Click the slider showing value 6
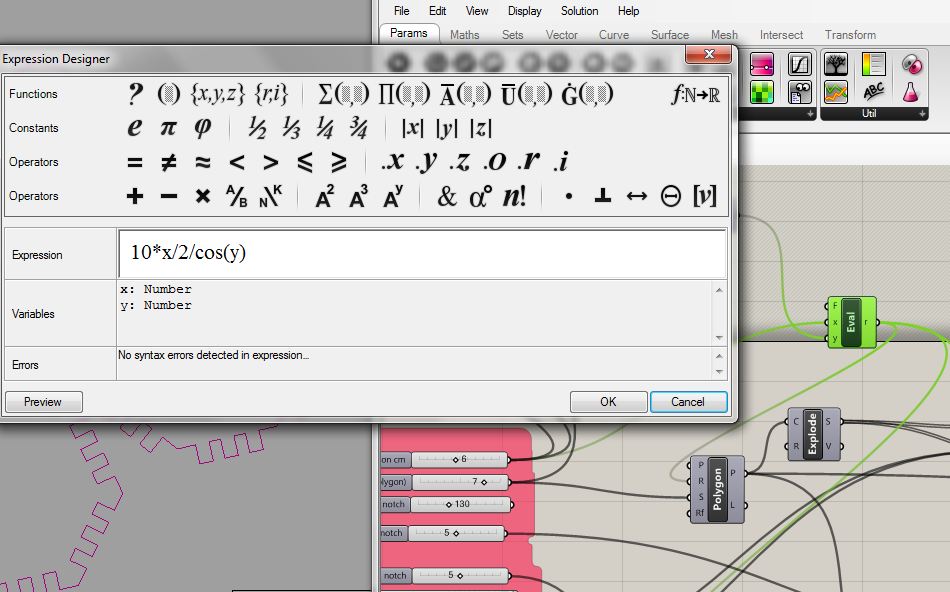Viewport: 950px width, 592px height. pos(460,459)
